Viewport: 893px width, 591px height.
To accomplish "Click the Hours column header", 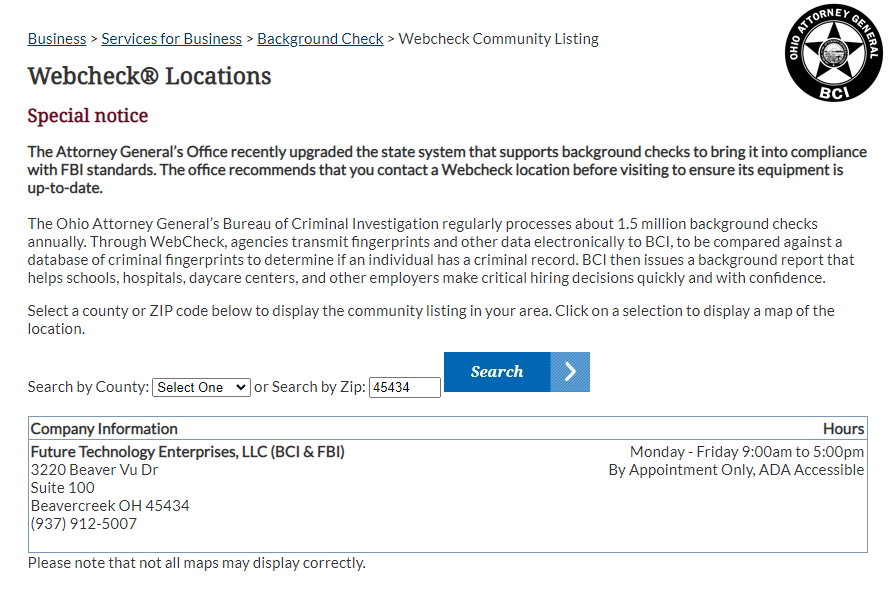I will [x=843, y=428].
